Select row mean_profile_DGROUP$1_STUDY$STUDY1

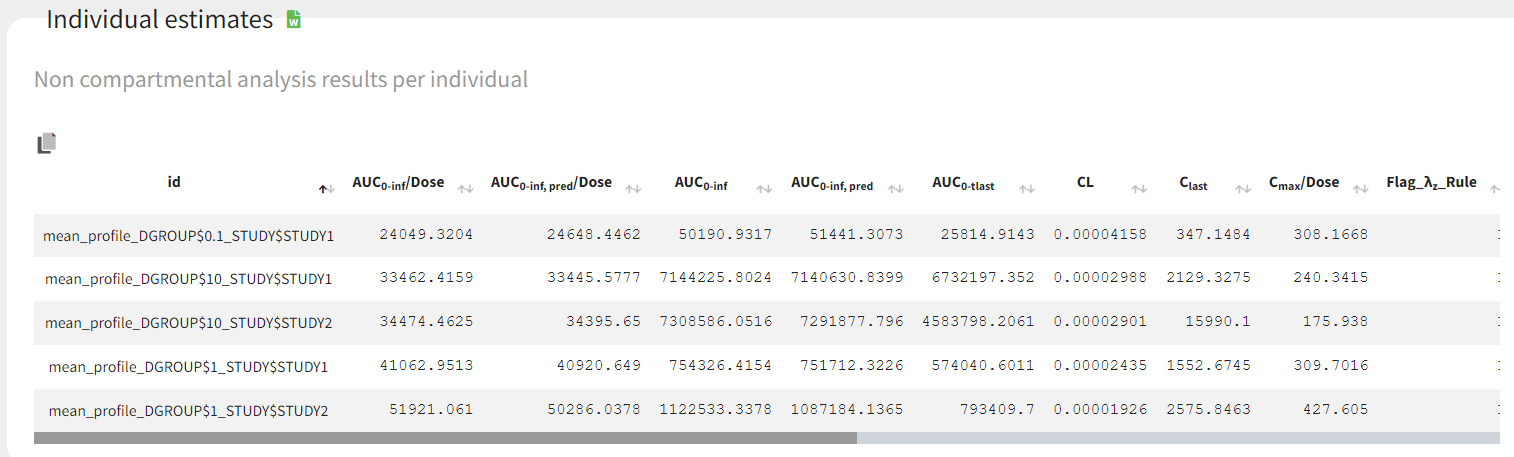point(188,367)
